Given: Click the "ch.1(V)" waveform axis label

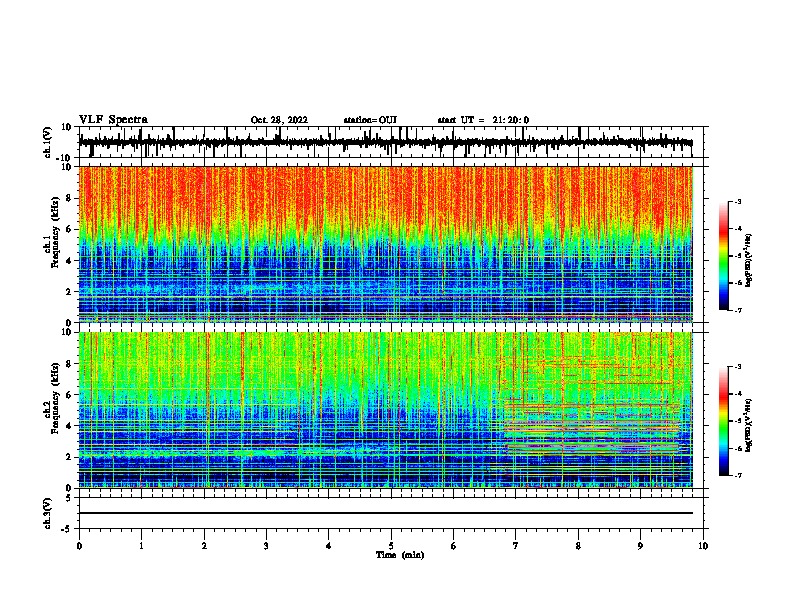Looking at the screenshot, I should click(x=48, y=142).
